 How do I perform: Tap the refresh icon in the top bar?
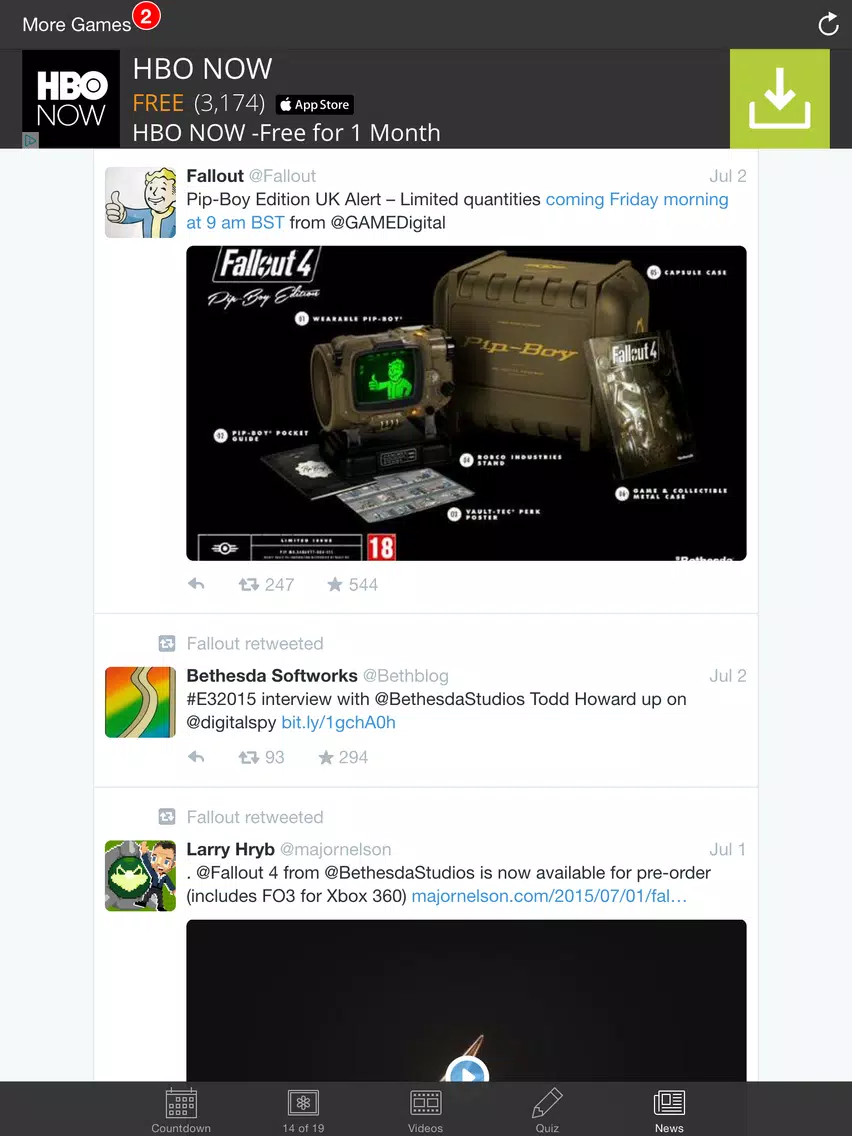coord(828,24)
